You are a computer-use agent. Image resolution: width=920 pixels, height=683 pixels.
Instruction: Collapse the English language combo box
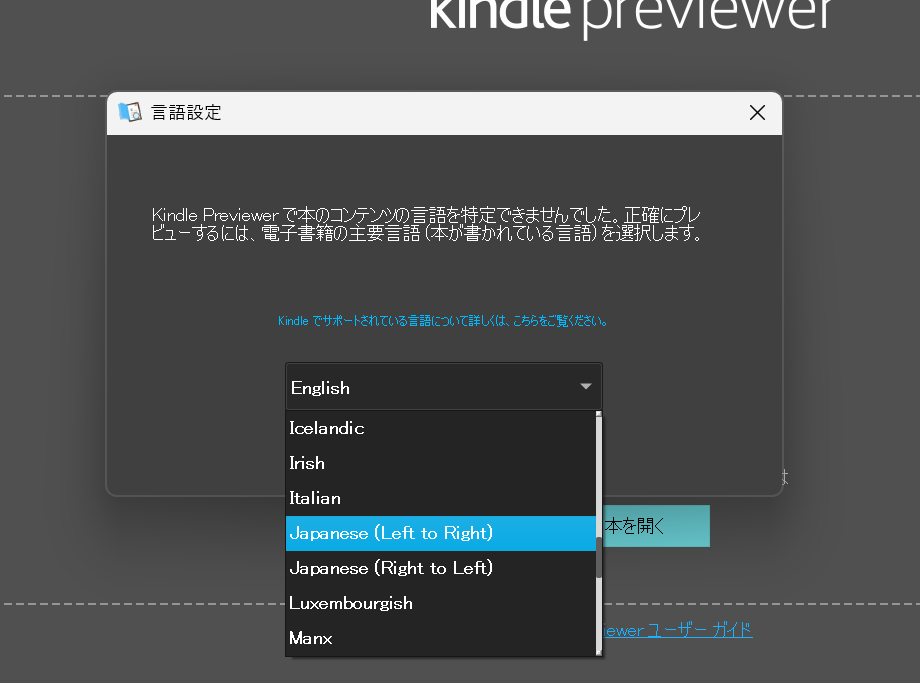pyautogui.click(x=444, y=387)
